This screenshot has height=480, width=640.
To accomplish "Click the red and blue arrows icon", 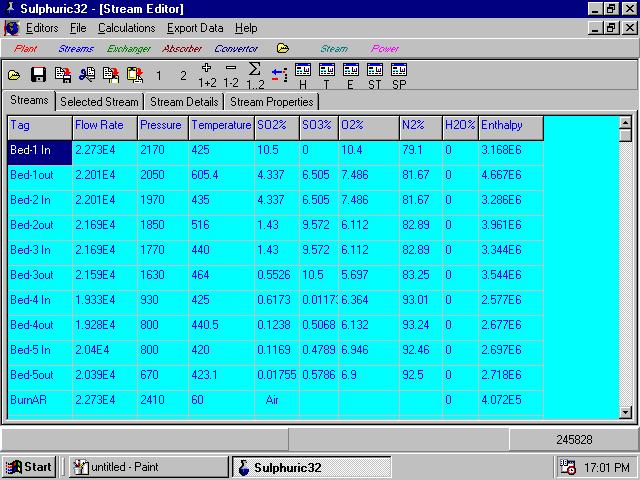I will pos(279,75).
